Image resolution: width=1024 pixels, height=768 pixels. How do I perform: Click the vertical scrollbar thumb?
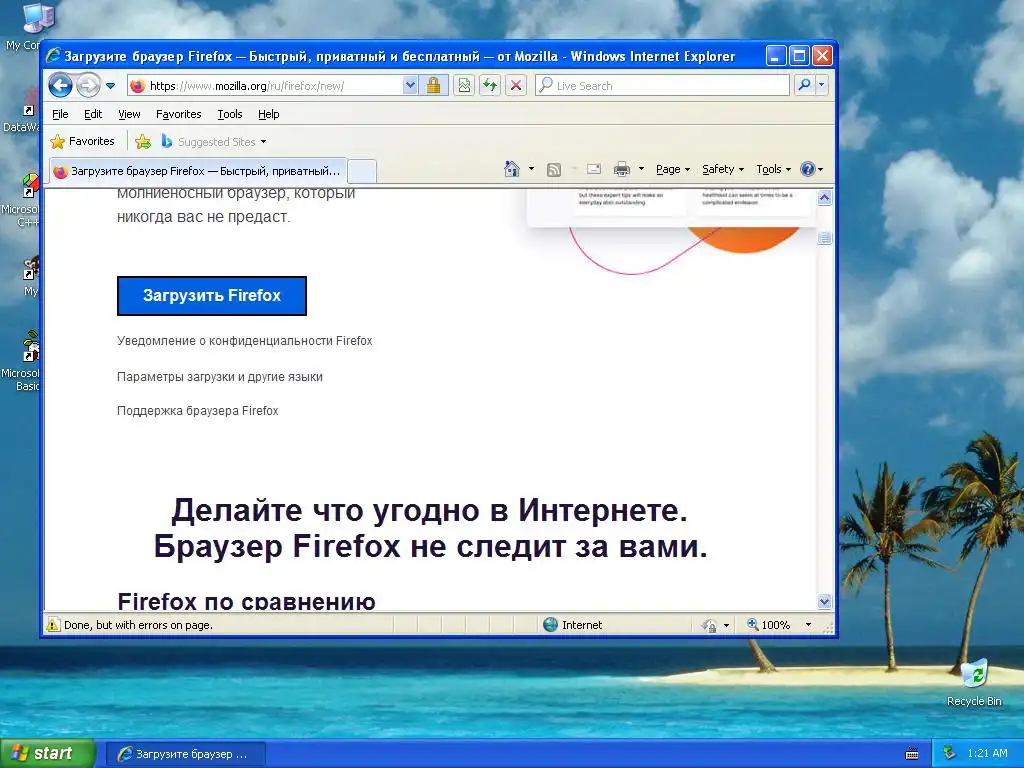pyautogui.click(x=824, y=238)
